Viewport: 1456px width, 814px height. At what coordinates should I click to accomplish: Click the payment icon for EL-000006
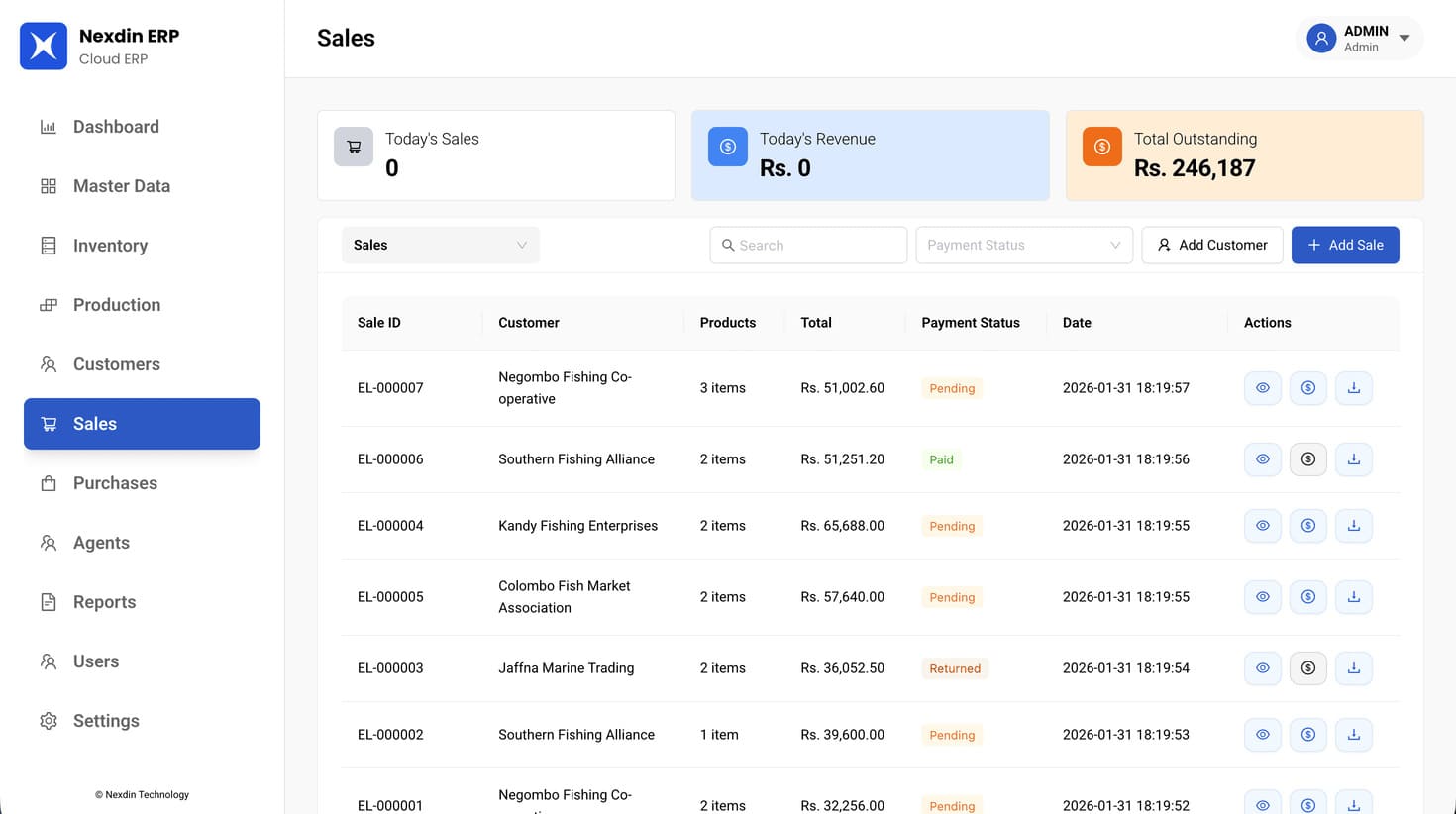pos(1307,458)
